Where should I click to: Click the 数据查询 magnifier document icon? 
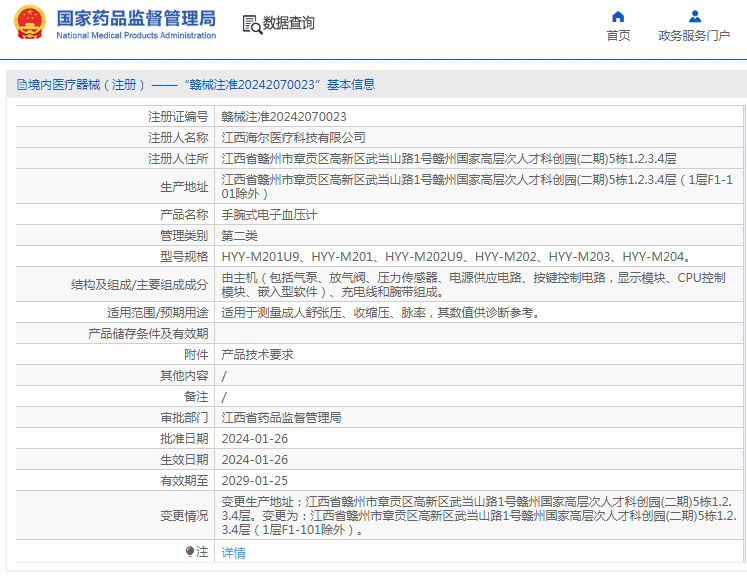251,24
